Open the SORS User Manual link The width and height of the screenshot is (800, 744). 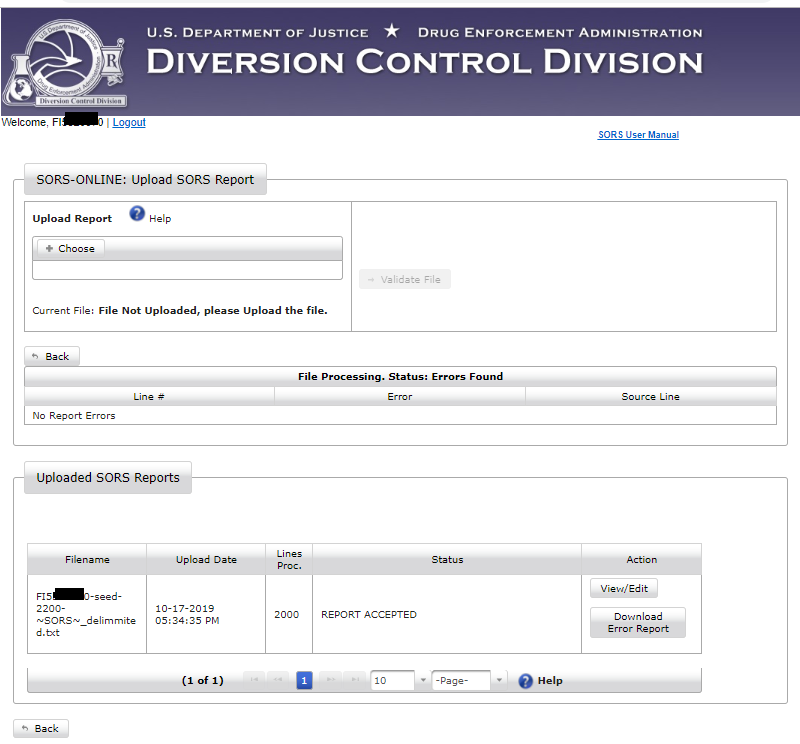638,135
